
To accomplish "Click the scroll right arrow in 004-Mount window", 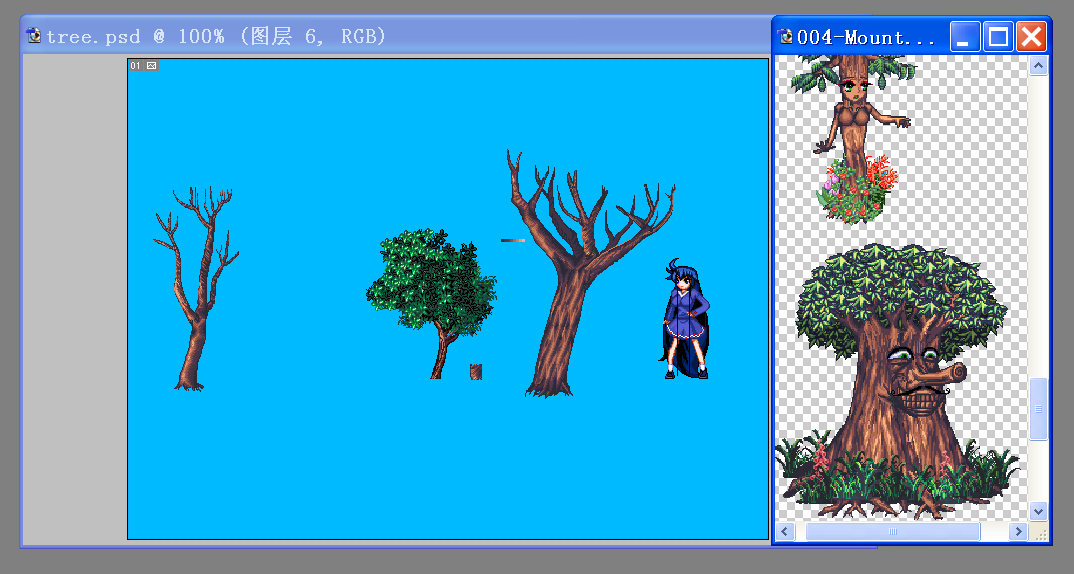I will click(x=1019, y=532).
